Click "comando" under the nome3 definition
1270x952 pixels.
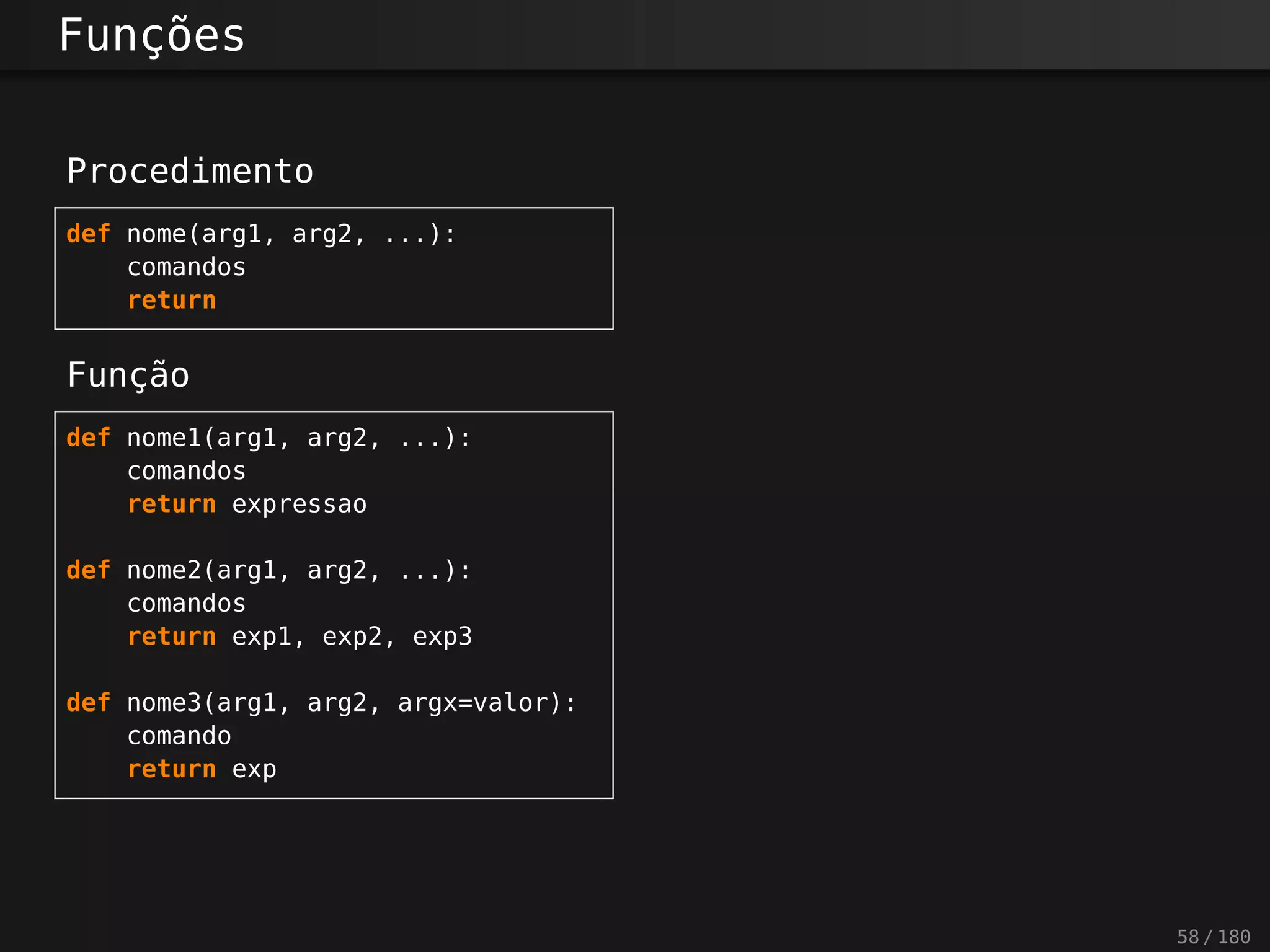[x=179, y=736]
